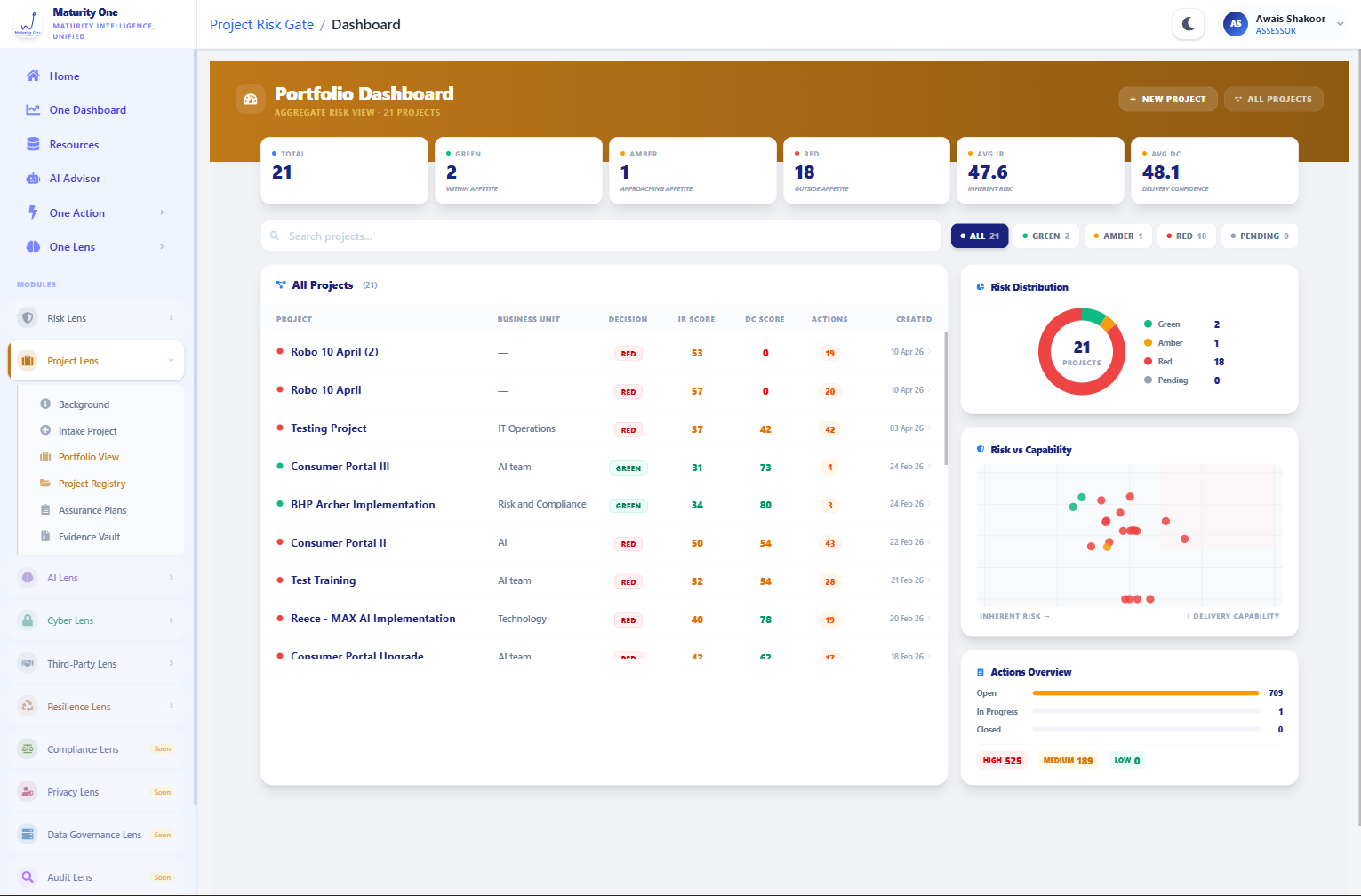1361x896 pixels.
Task: Click the Resilience Lens recycle icon
Action: [28, 706]
